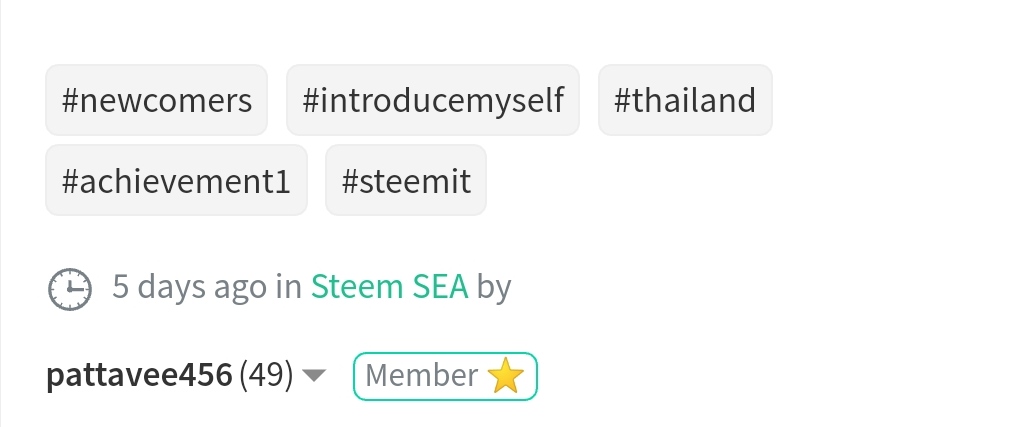This screenshot has height=427, width=1019.
Task: Browse posts tagged #thailand
Action: click(x=685, y=100)
